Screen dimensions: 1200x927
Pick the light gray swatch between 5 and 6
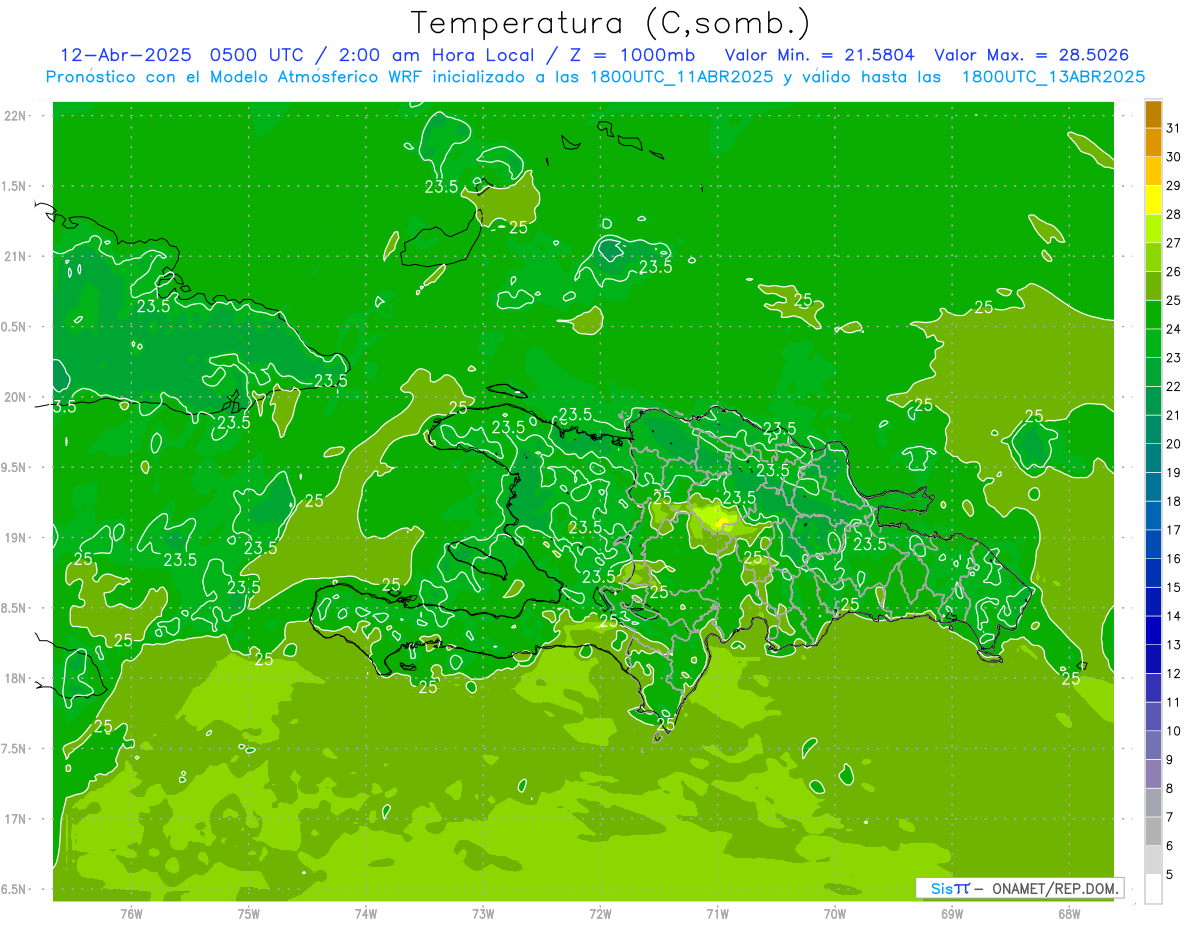point(1153,860)
